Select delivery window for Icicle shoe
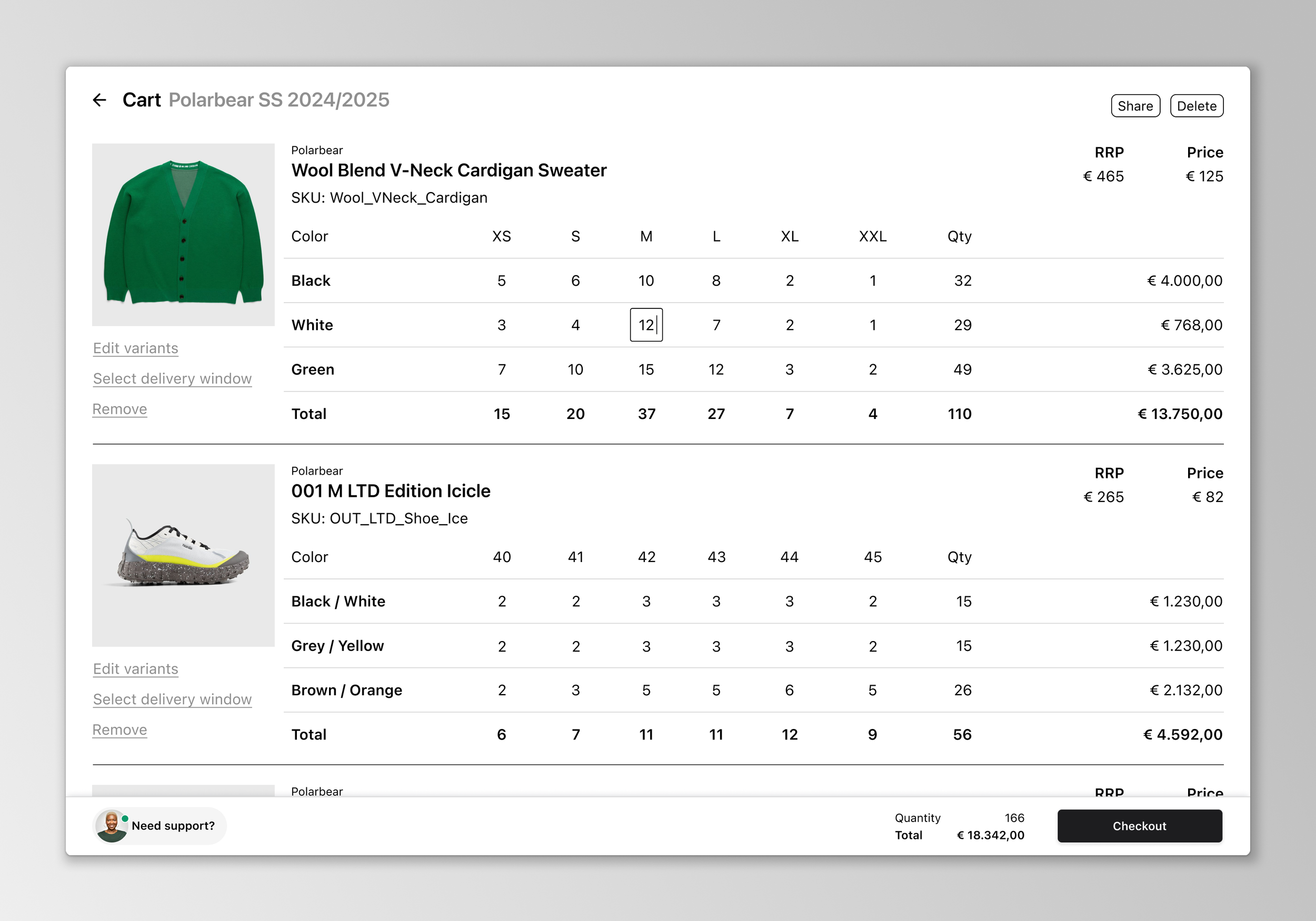This screenshot has height=921, width=1316. (x=172, y=699)
